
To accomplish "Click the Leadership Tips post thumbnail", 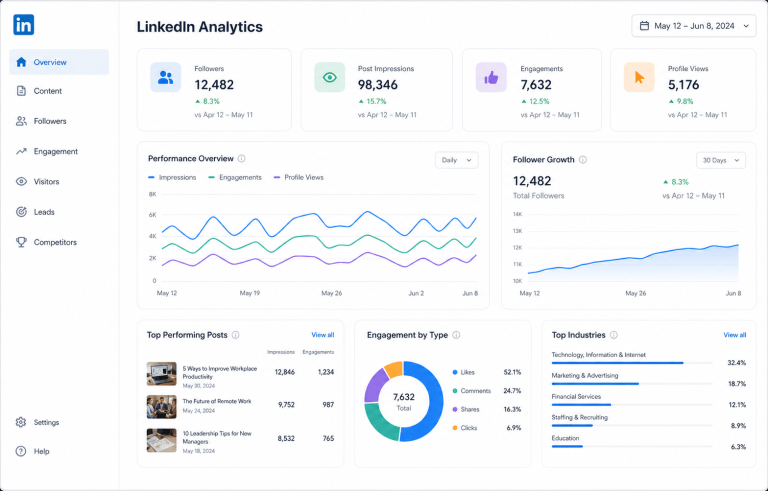I will 162,440.
